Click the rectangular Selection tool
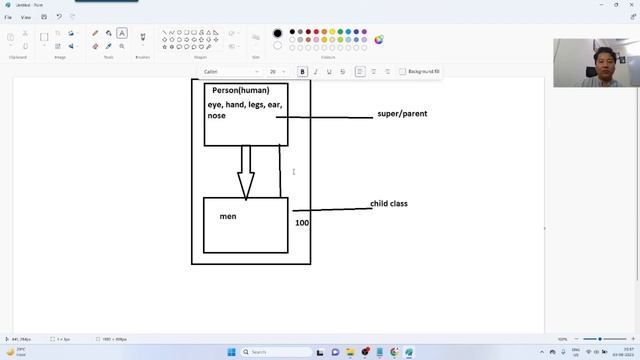640x360 pixels. pos(44,37)
